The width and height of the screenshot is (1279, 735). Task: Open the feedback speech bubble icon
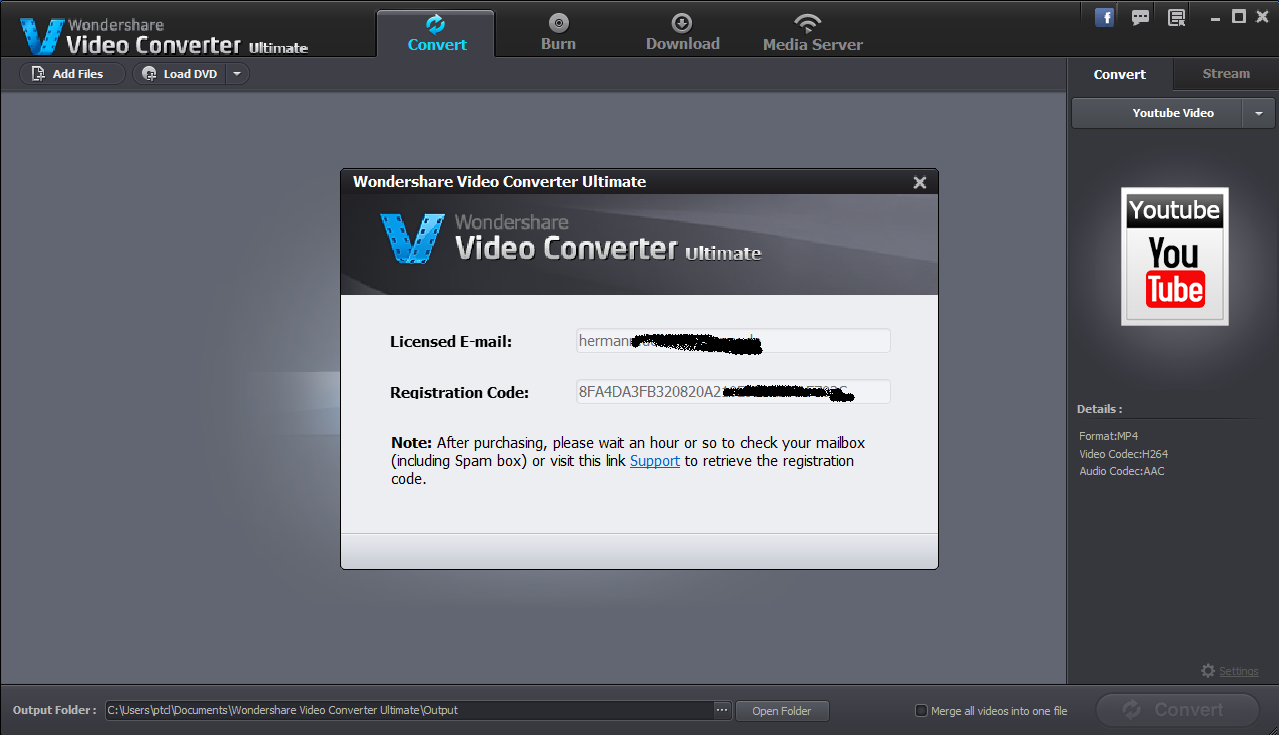point(1140,17)
